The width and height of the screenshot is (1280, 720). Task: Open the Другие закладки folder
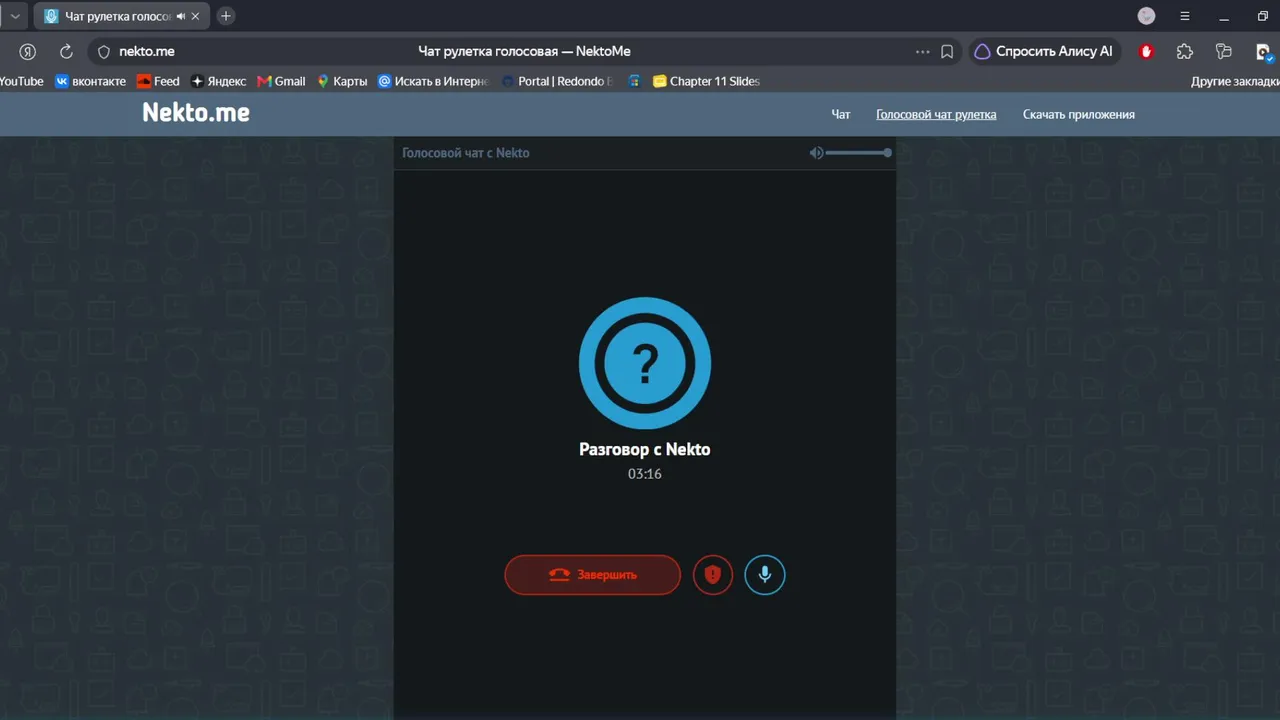1235,81
